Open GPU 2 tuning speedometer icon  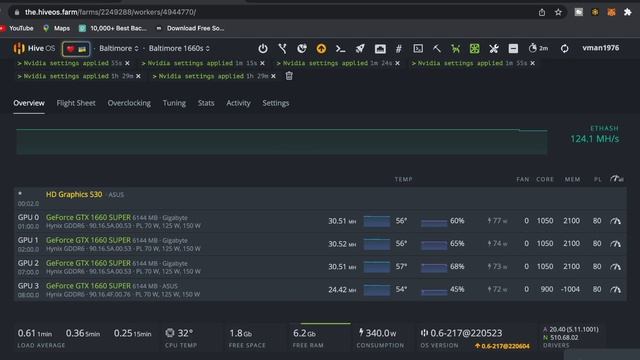pos(616,267)
